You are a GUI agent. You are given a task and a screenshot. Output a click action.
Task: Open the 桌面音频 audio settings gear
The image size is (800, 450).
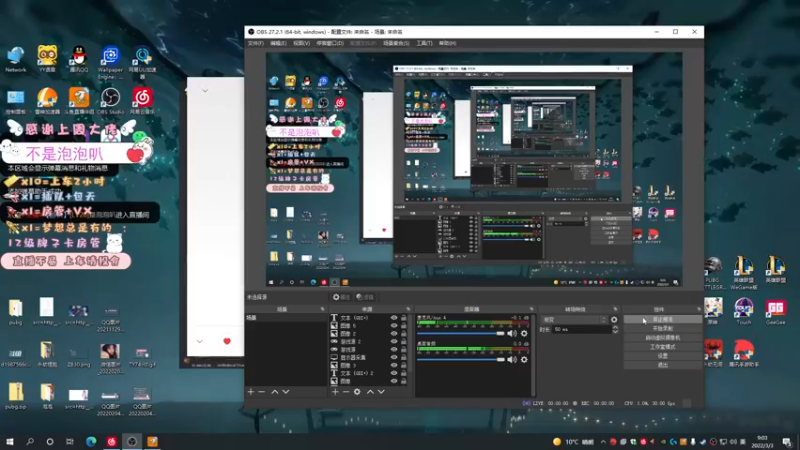click(x=524, y=360)
